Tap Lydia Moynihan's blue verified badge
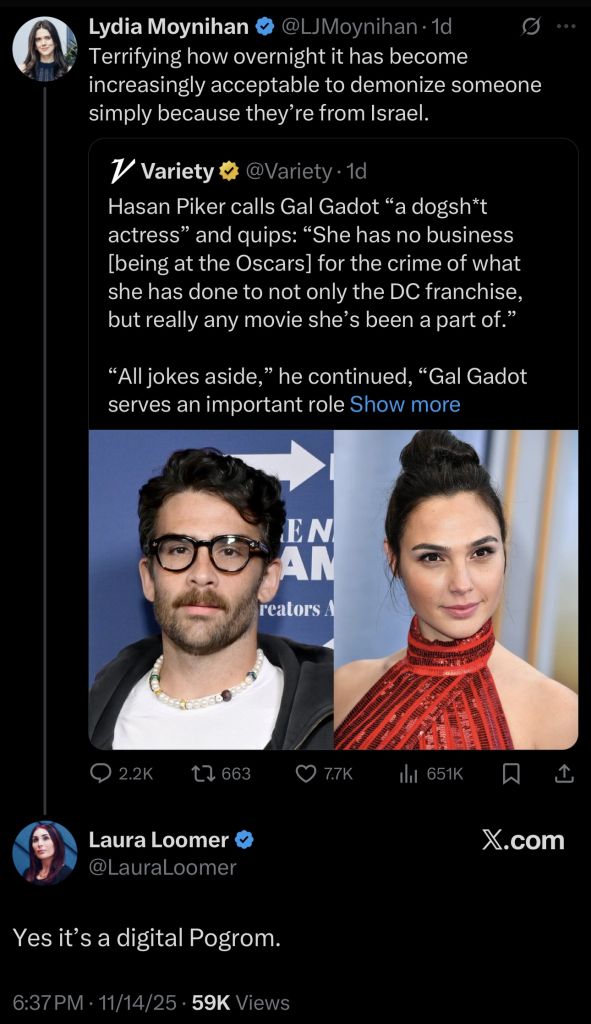The image size is (591, 1024). click(x=264, y=26)
